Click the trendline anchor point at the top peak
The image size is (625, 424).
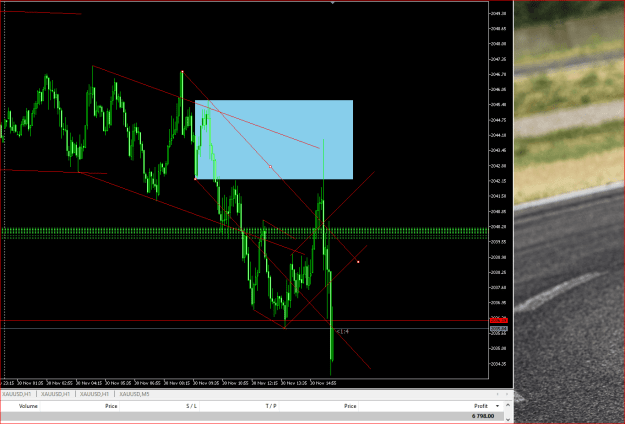tap(182, 72)
